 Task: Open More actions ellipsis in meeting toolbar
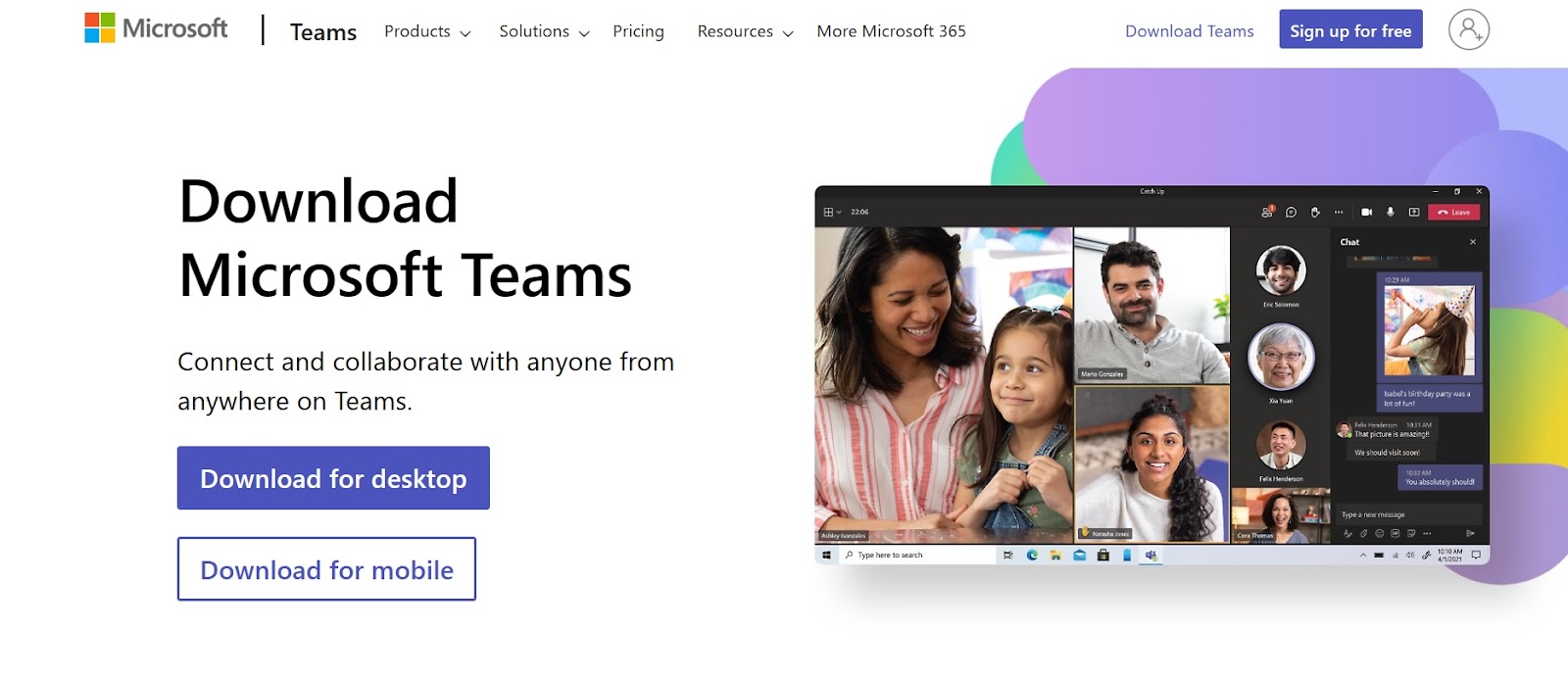pos(1339,212)
